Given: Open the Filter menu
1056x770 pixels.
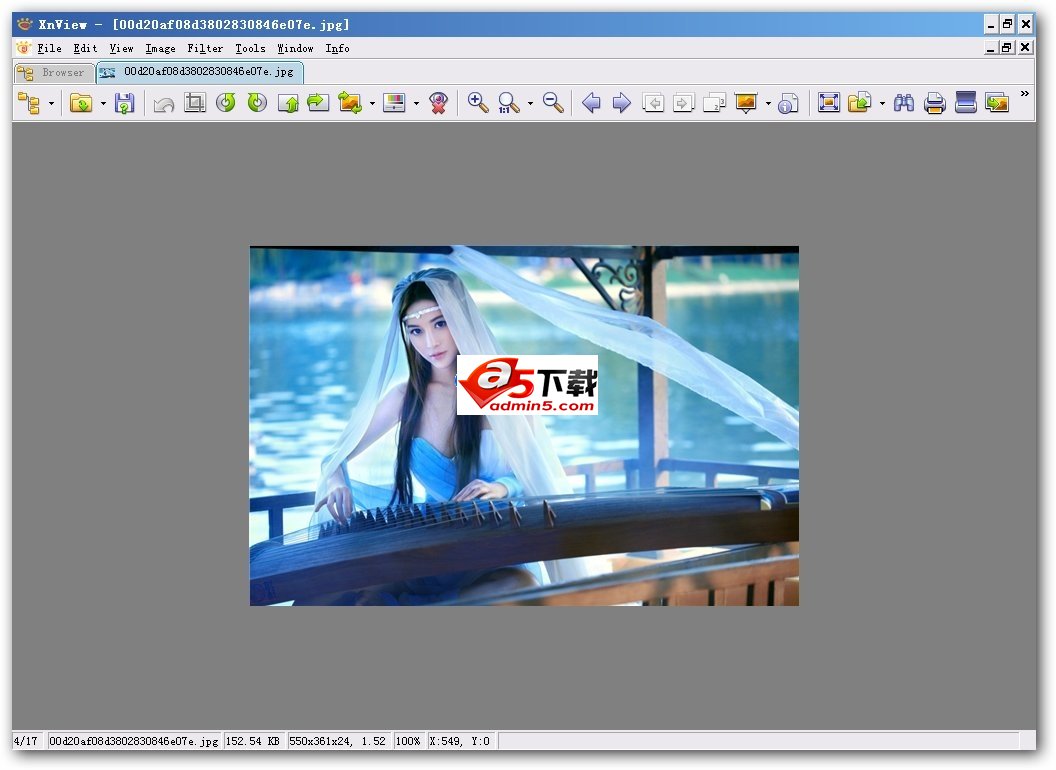Looking at the screenshot, I should tap(205, 48).
